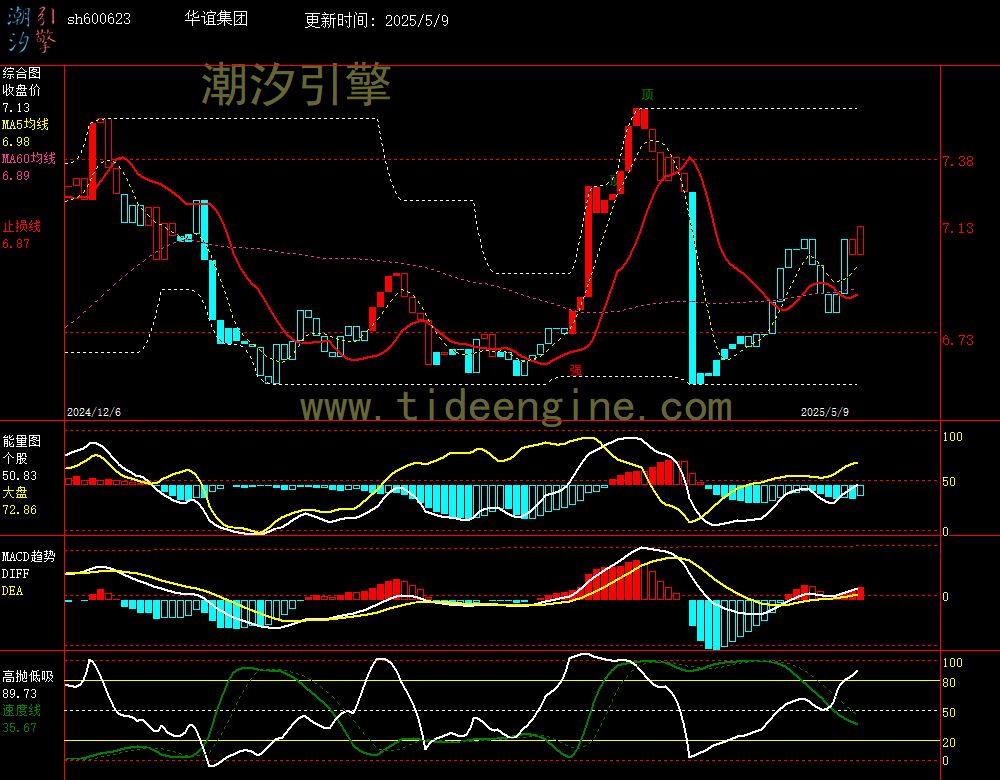Click the 100 axis label in 高抛低吸
The image size is (1000, 780).
click(952, 663)
